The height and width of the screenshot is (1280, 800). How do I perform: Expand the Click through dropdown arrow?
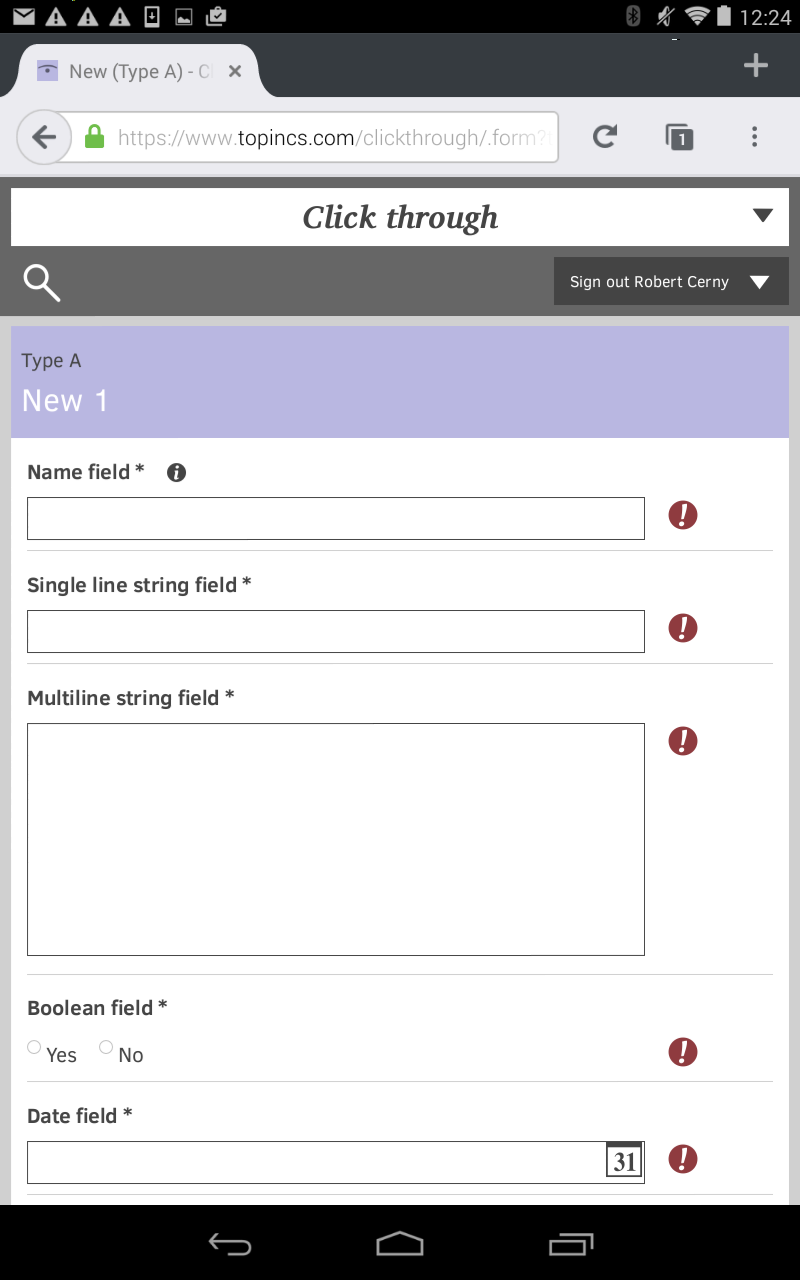point(763,216)
